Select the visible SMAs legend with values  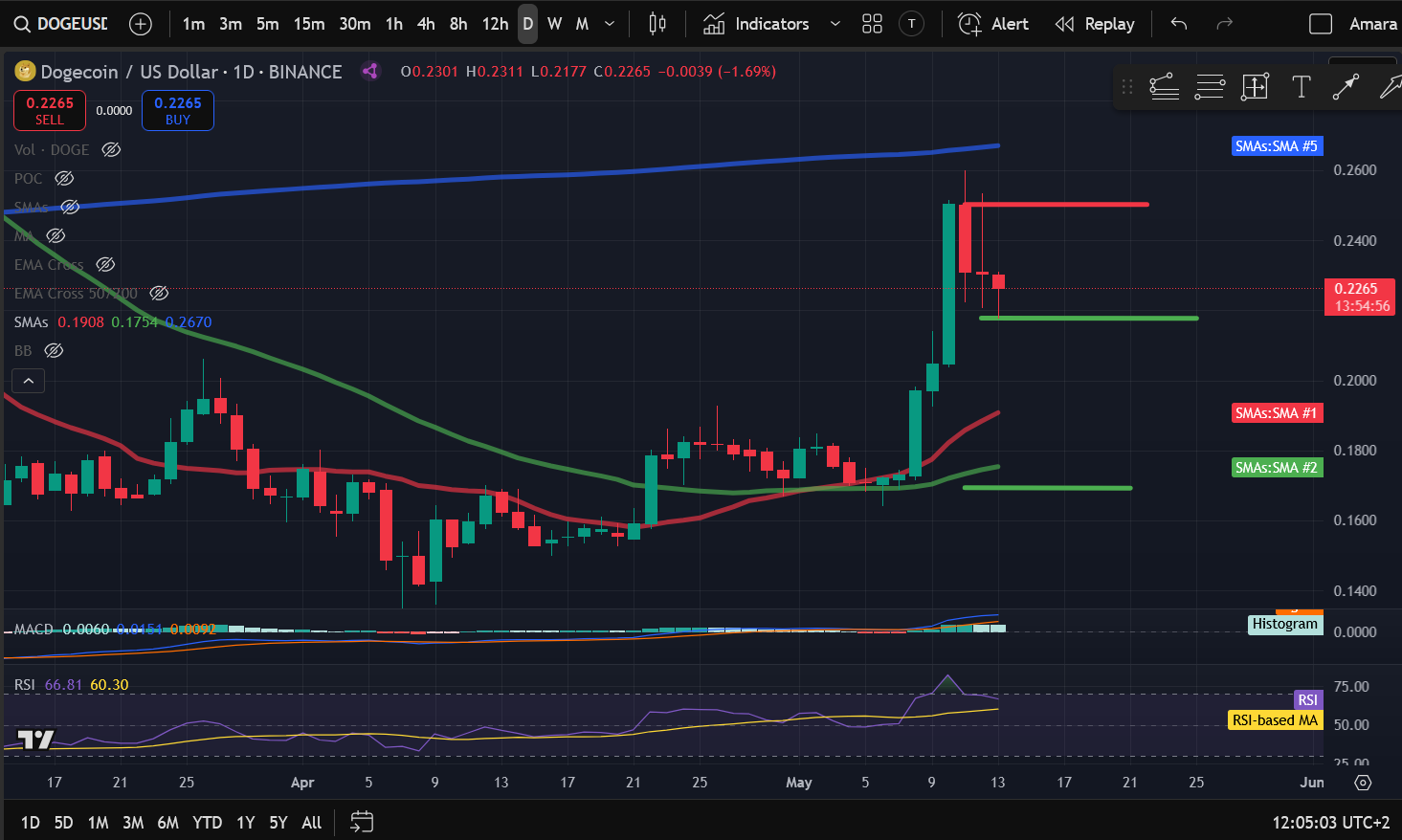(113, 321)
